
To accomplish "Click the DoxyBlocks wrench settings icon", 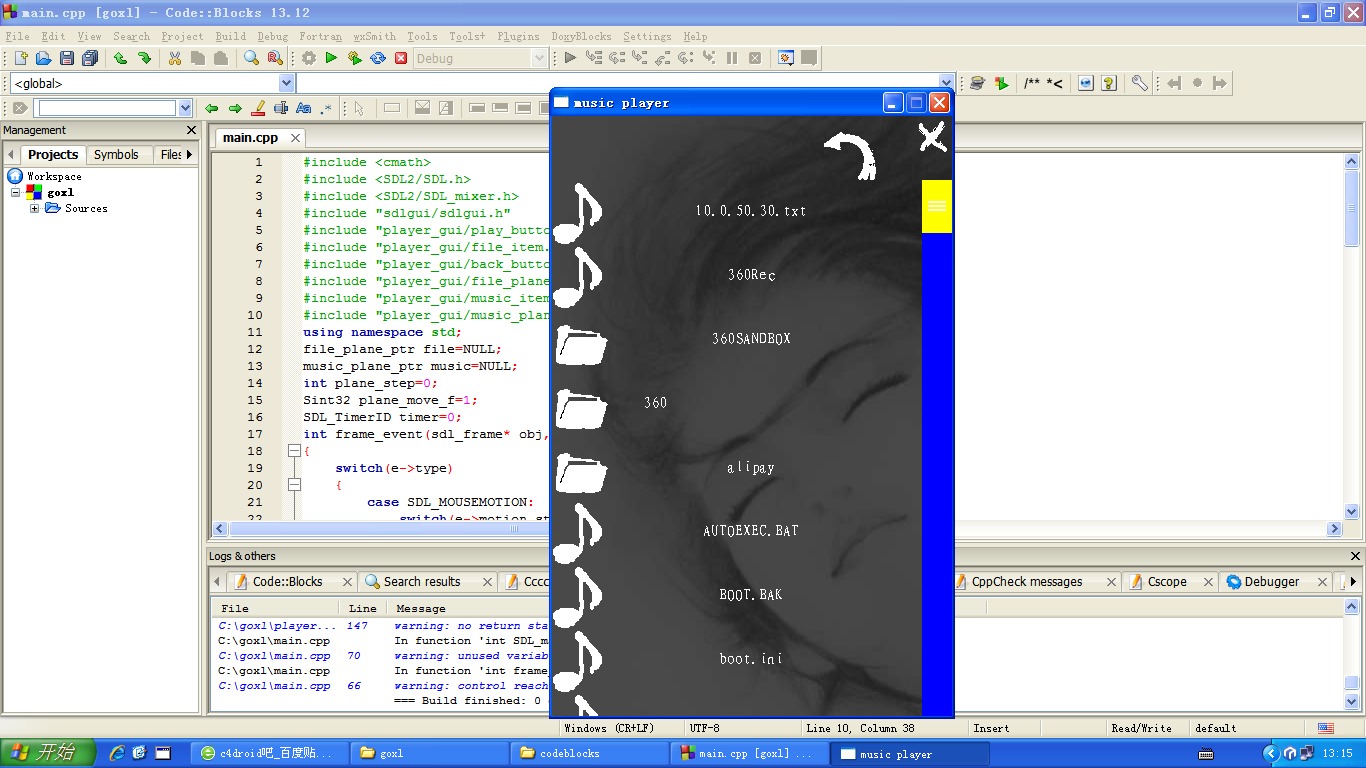I will [1139, 84].
